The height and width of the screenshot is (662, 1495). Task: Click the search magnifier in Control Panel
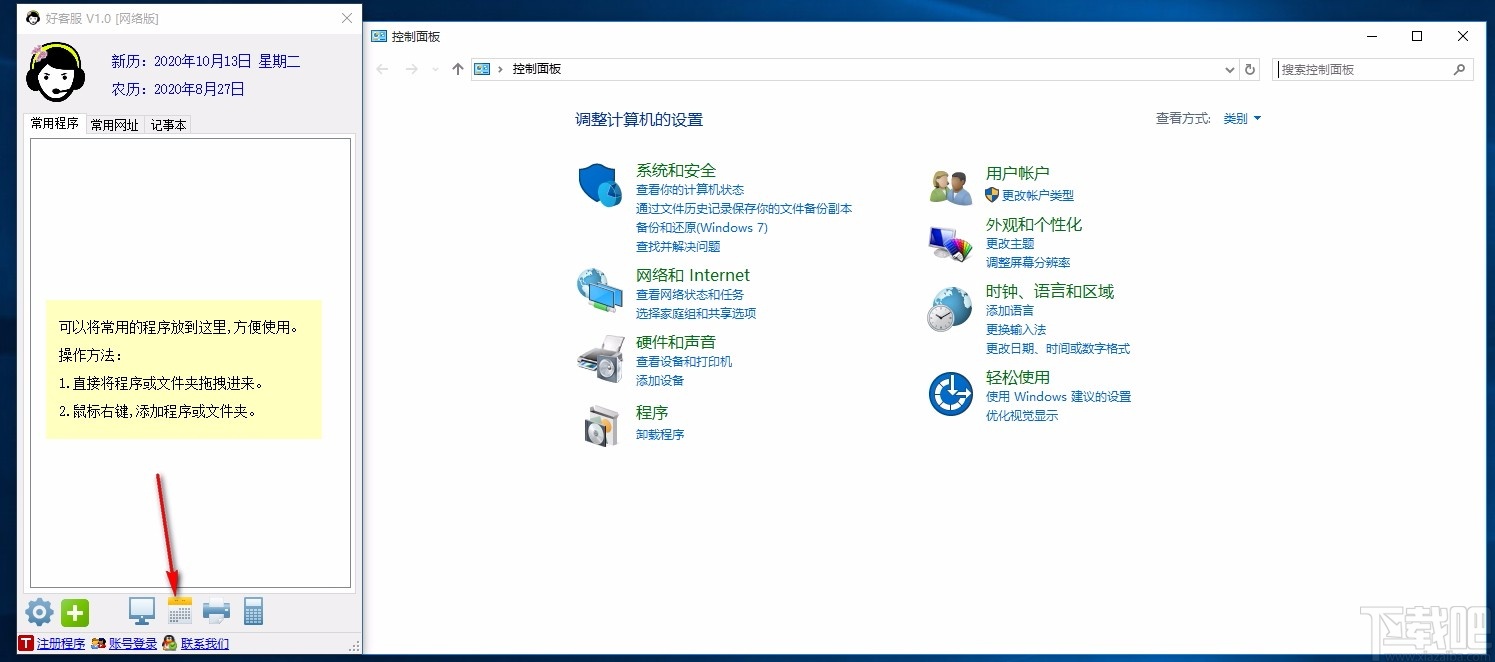pos(1460,69)
